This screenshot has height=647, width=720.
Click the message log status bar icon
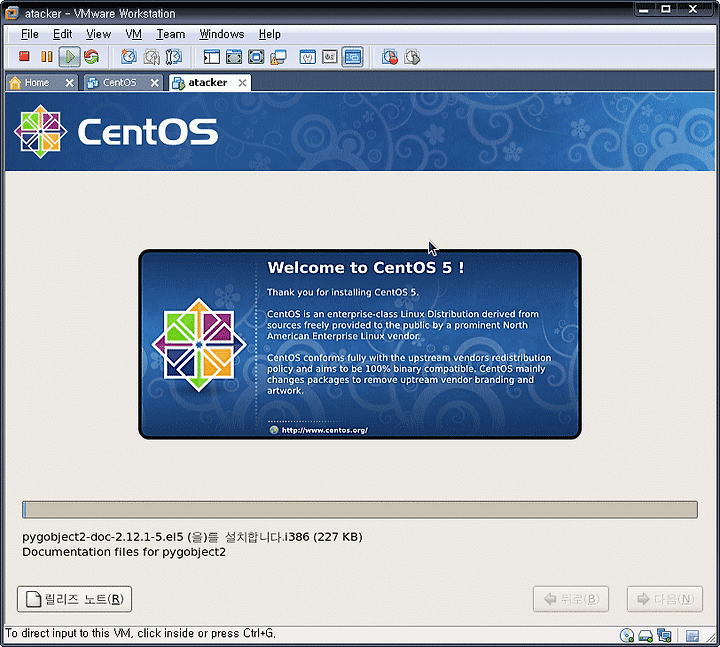tap(692, 636)
